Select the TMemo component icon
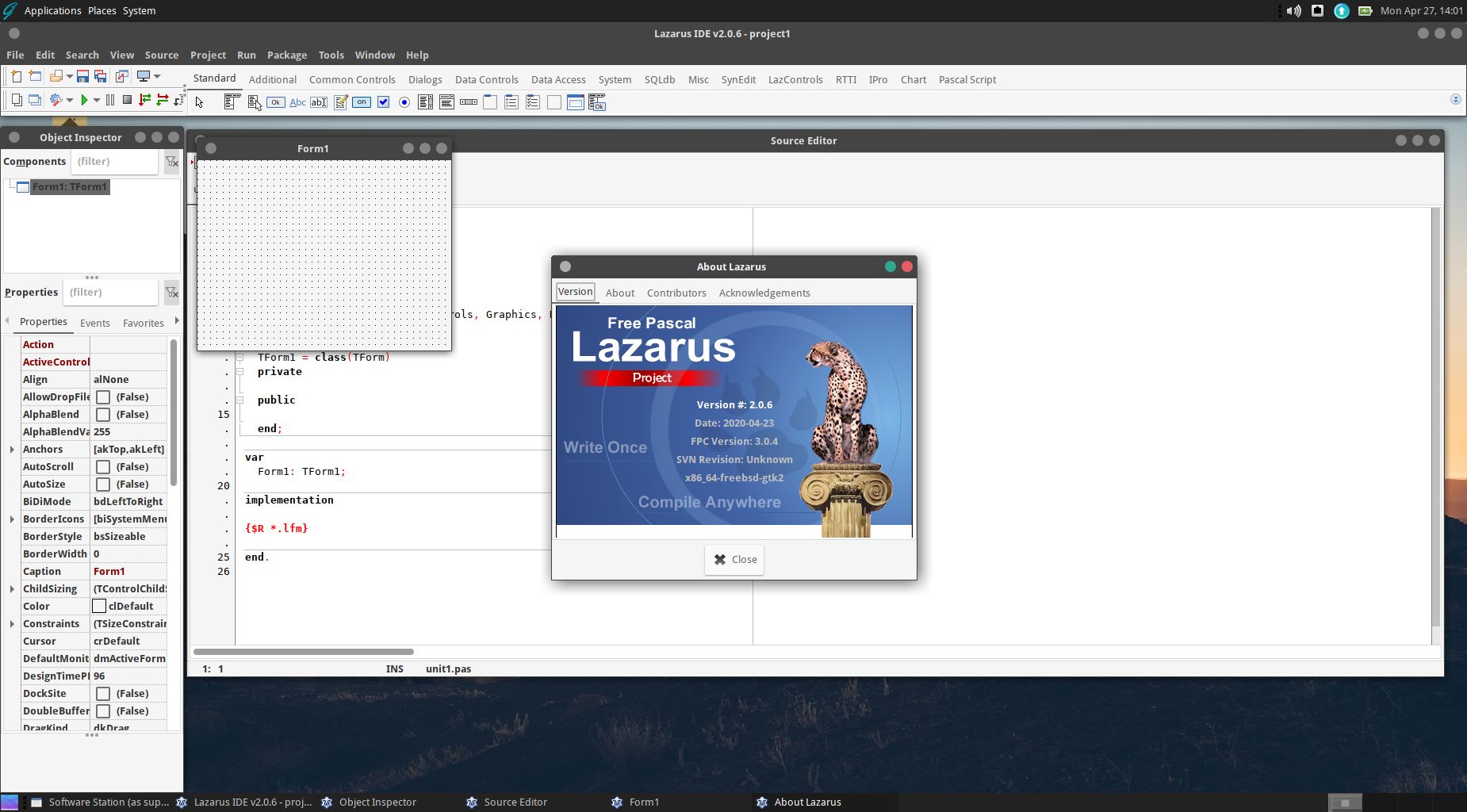 tap(340, 102)
